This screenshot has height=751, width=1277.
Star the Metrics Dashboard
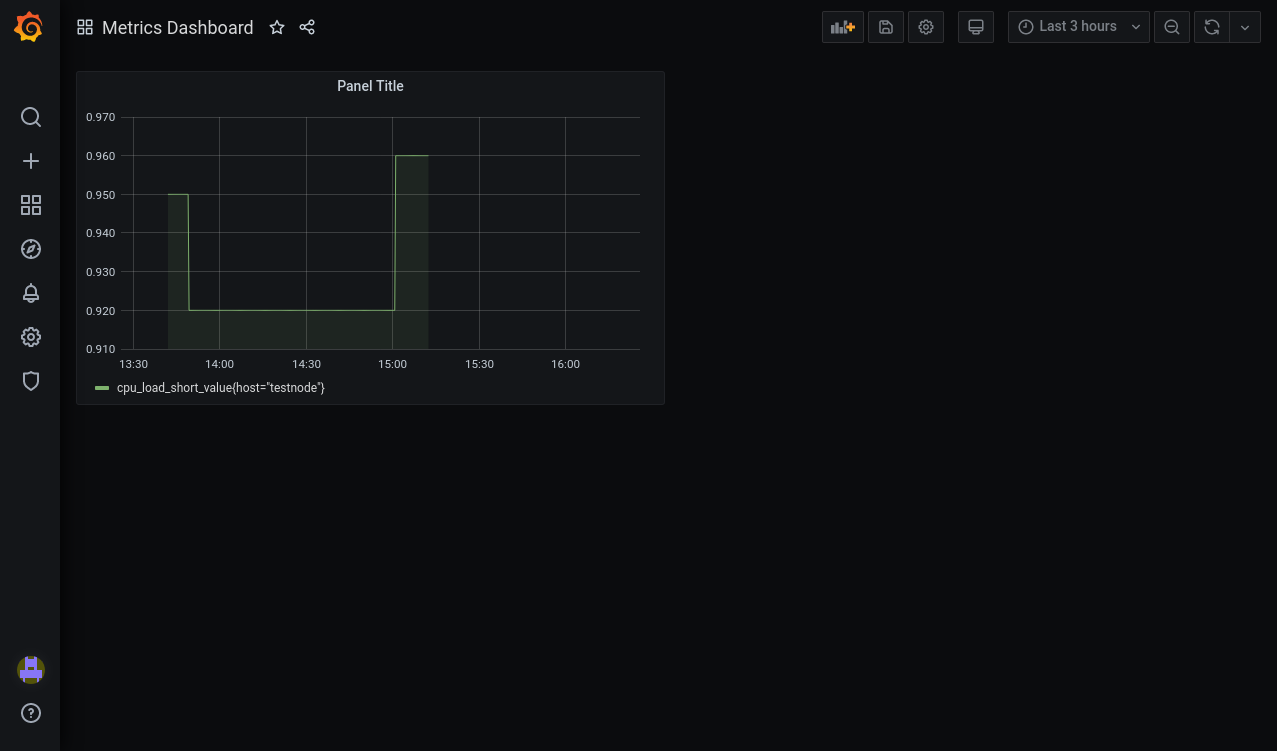click(x=277, y=28)
